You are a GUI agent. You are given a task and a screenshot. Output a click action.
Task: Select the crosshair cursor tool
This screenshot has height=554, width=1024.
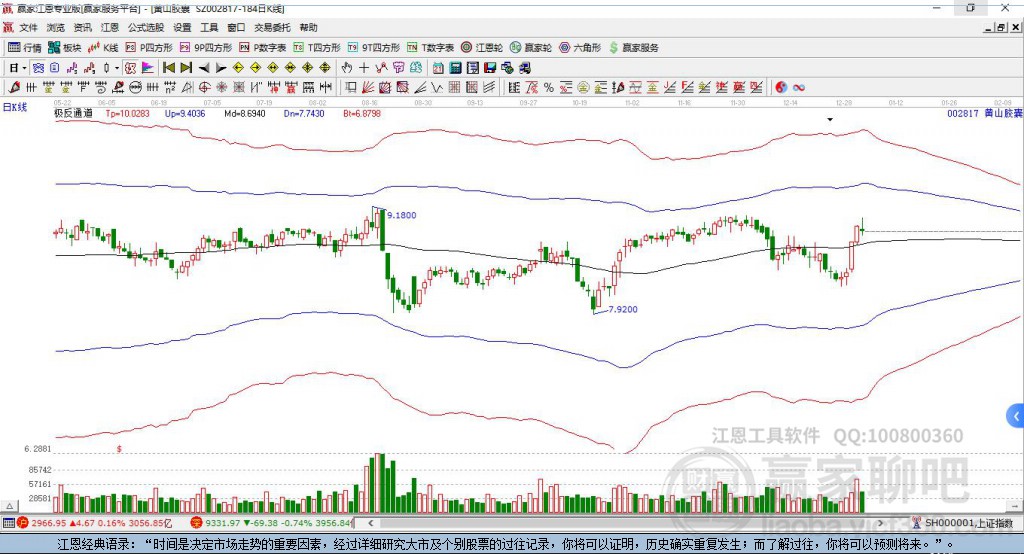364,68
